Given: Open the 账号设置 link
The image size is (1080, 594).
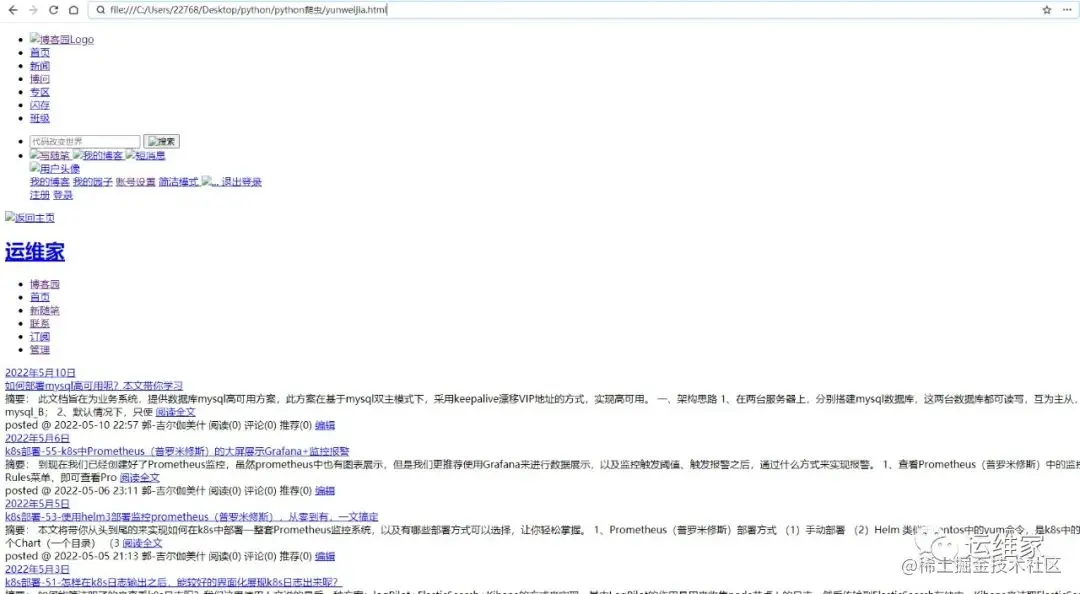Looking at the screenshot, I should pyautogui.click(x=135, y=182).
